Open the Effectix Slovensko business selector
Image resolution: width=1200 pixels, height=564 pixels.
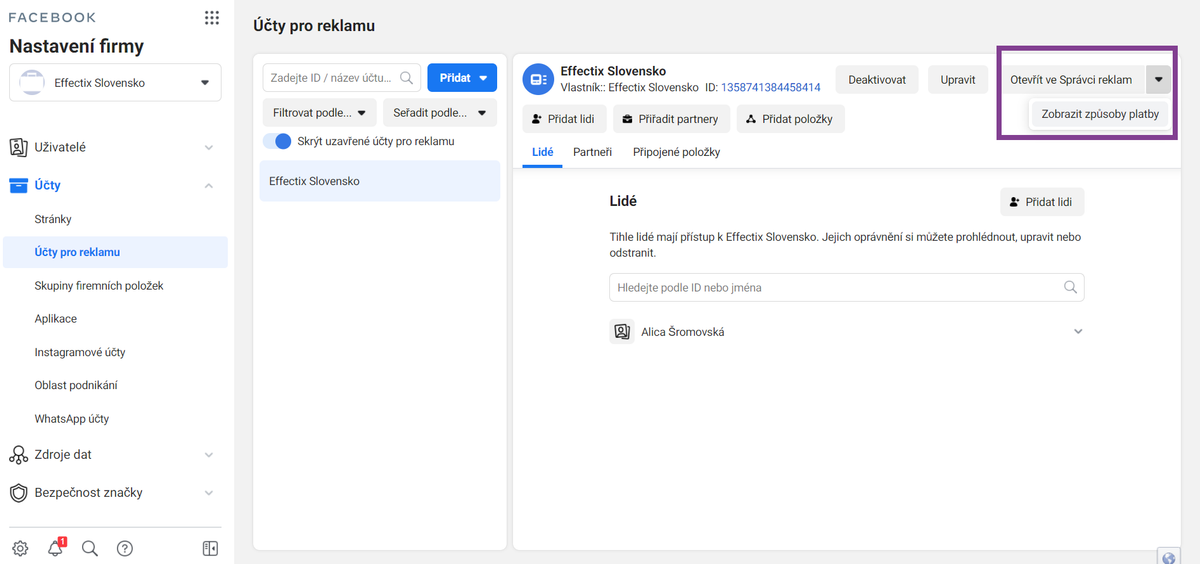click(115, 83)
